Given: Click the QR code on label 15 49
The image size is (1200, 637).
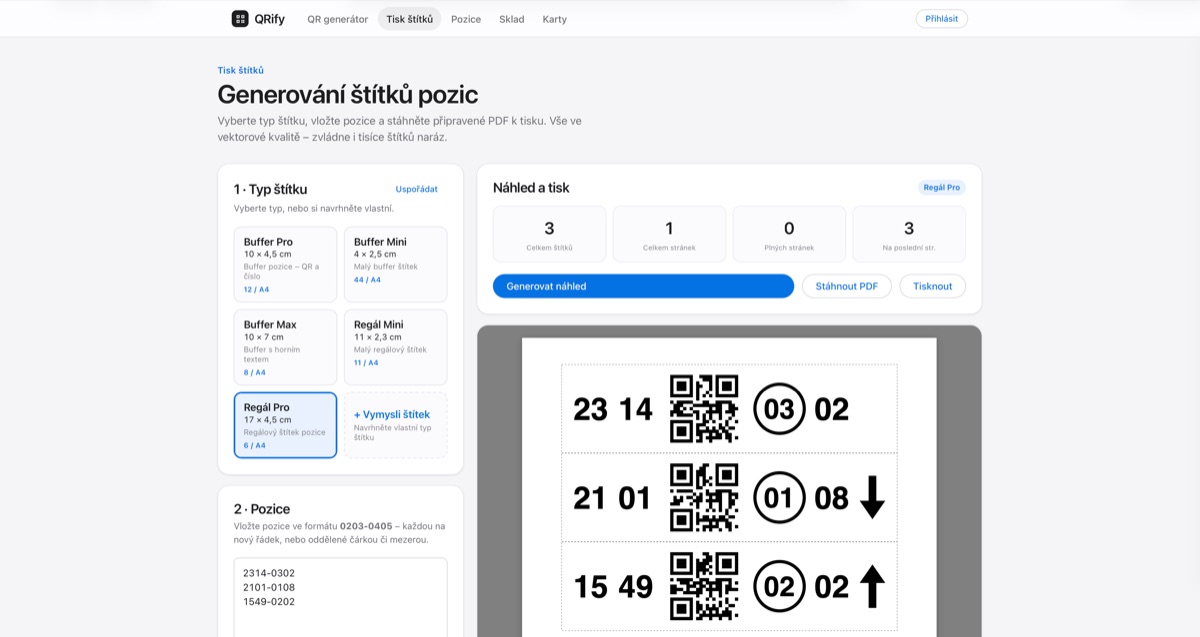Looking at the screenshot, I should 704,586.
